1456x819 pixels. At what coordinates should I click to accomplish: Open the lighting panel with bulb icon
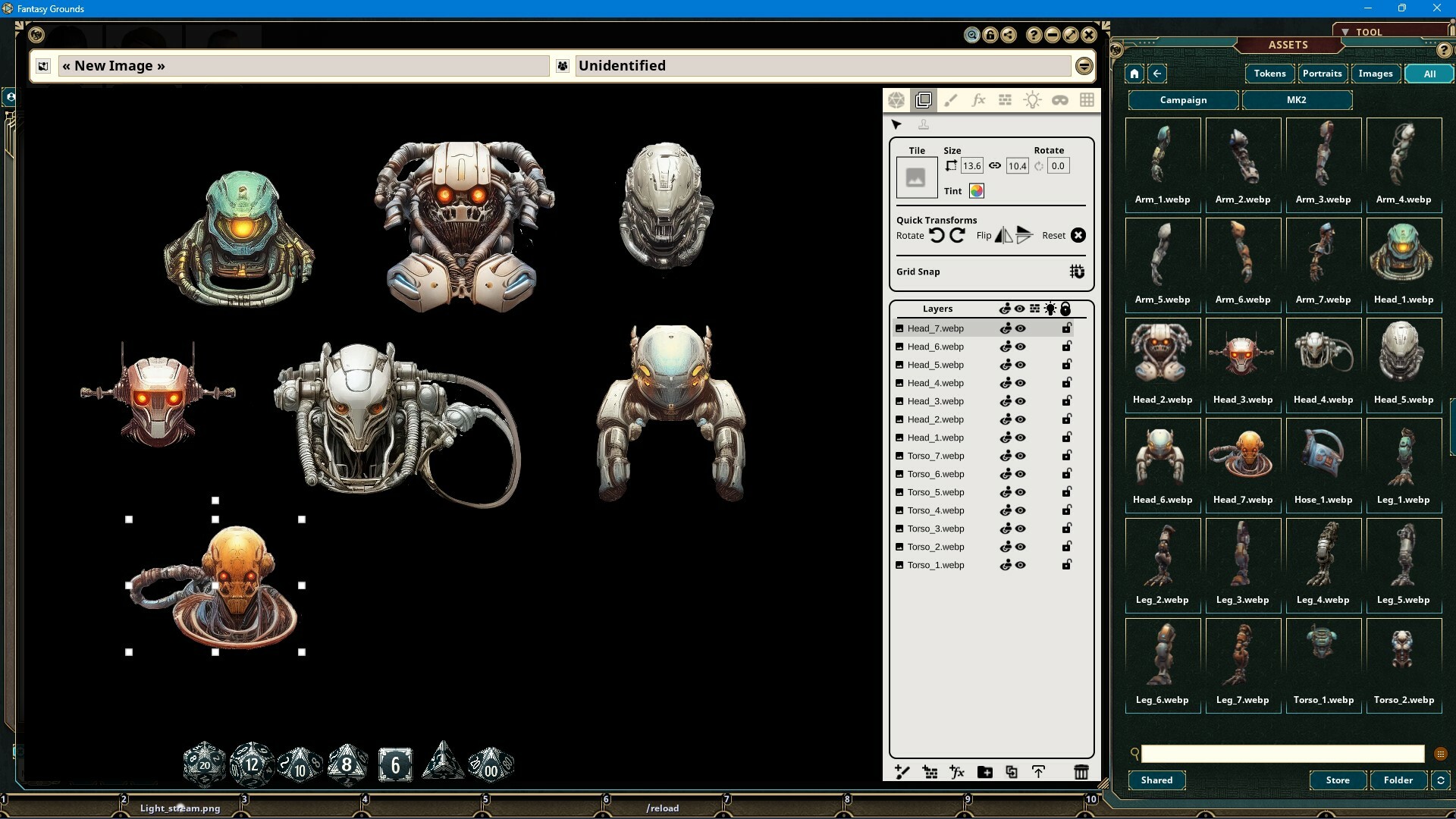(1032, 99)
